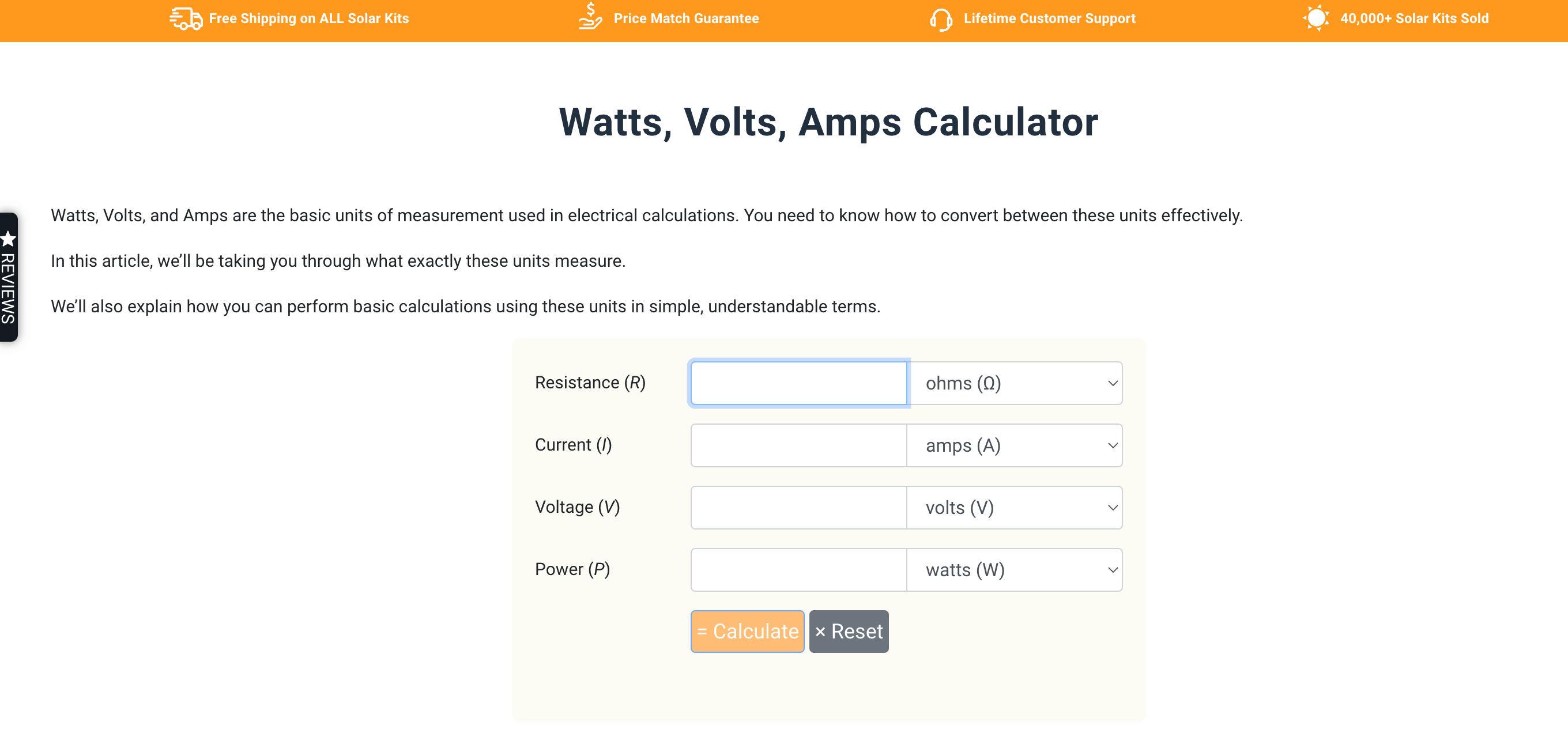
Task: Click the Watts, Volts, Amps Calculator heading
Action: pos(828,122)
